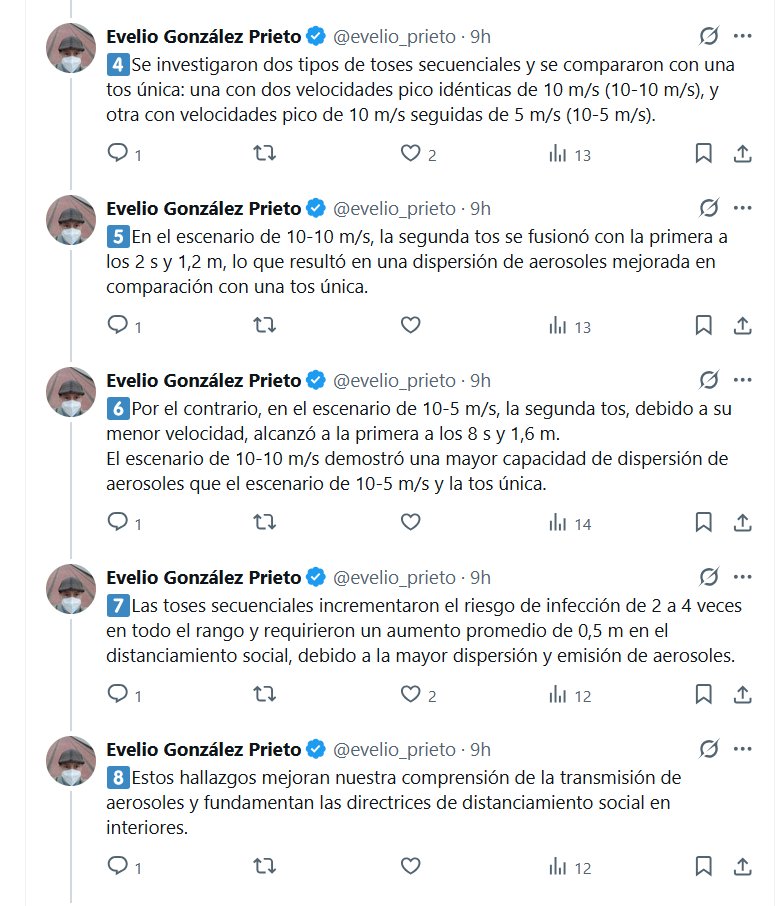Bookmark tweet 5 about merged coughs
The image size is (782, 906).
pyautogui.click(x=703, y=326)
